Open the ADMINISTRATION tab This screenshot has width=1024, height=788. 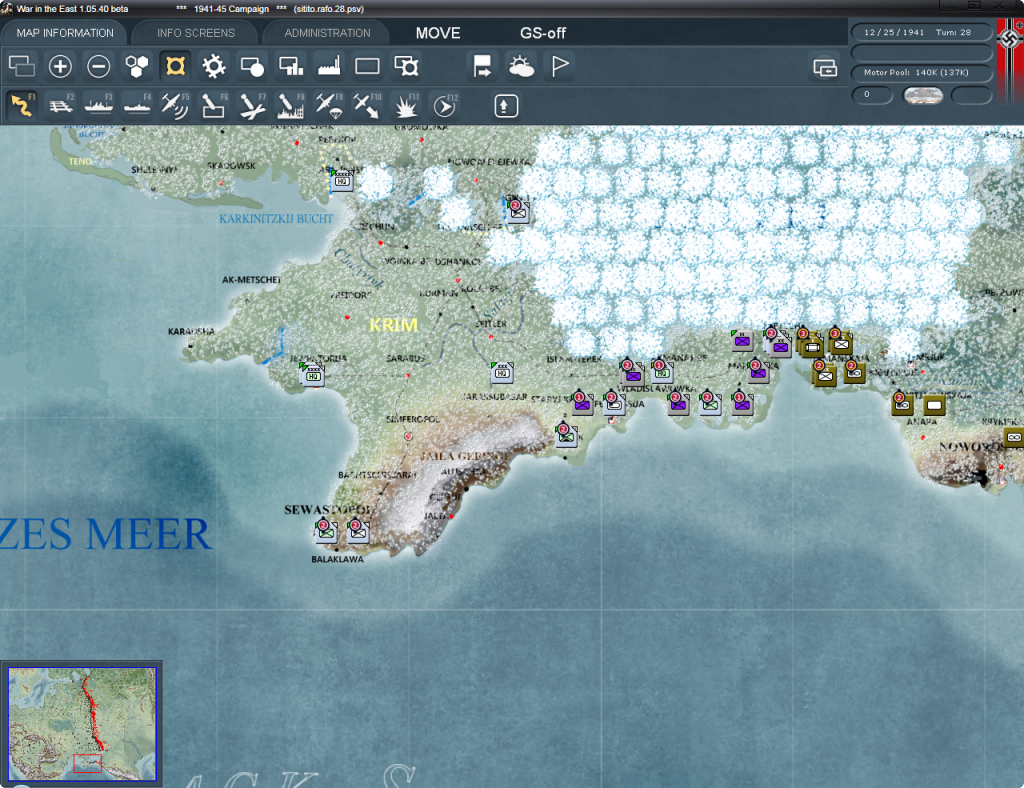tap(327, 33)
